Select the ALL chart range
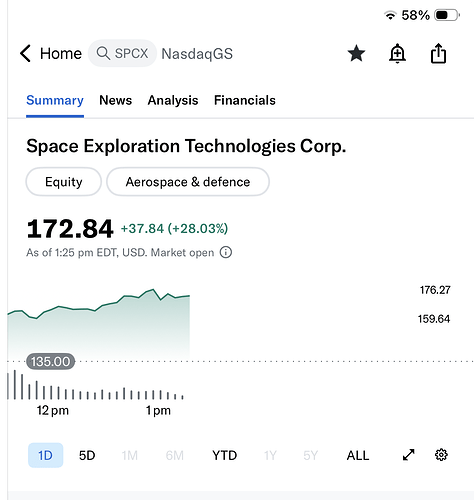Image resolution: width=474 pixels, height=500 pixels. click(x=358, y=455)
